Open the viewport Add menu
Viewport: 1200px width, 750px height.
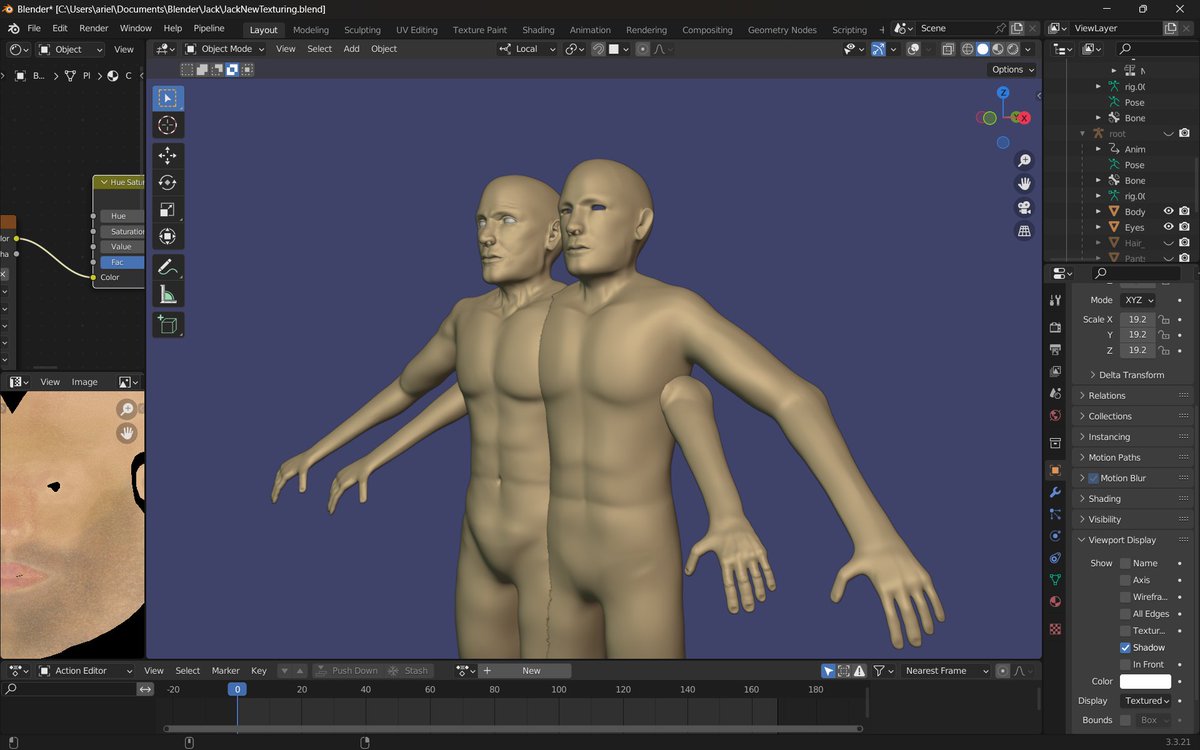coord(351,49)
